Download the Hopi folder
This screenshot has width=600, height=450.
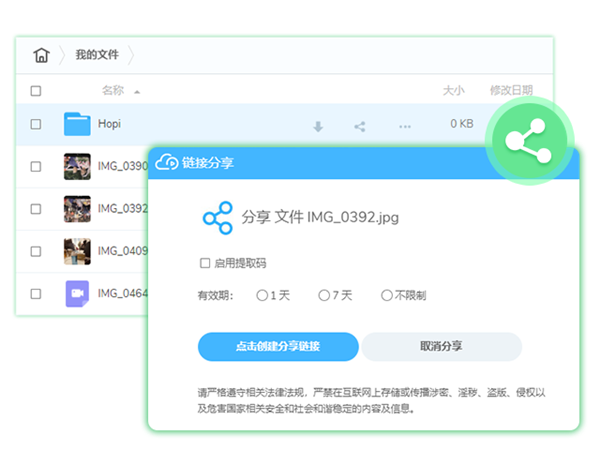point(318,126)
